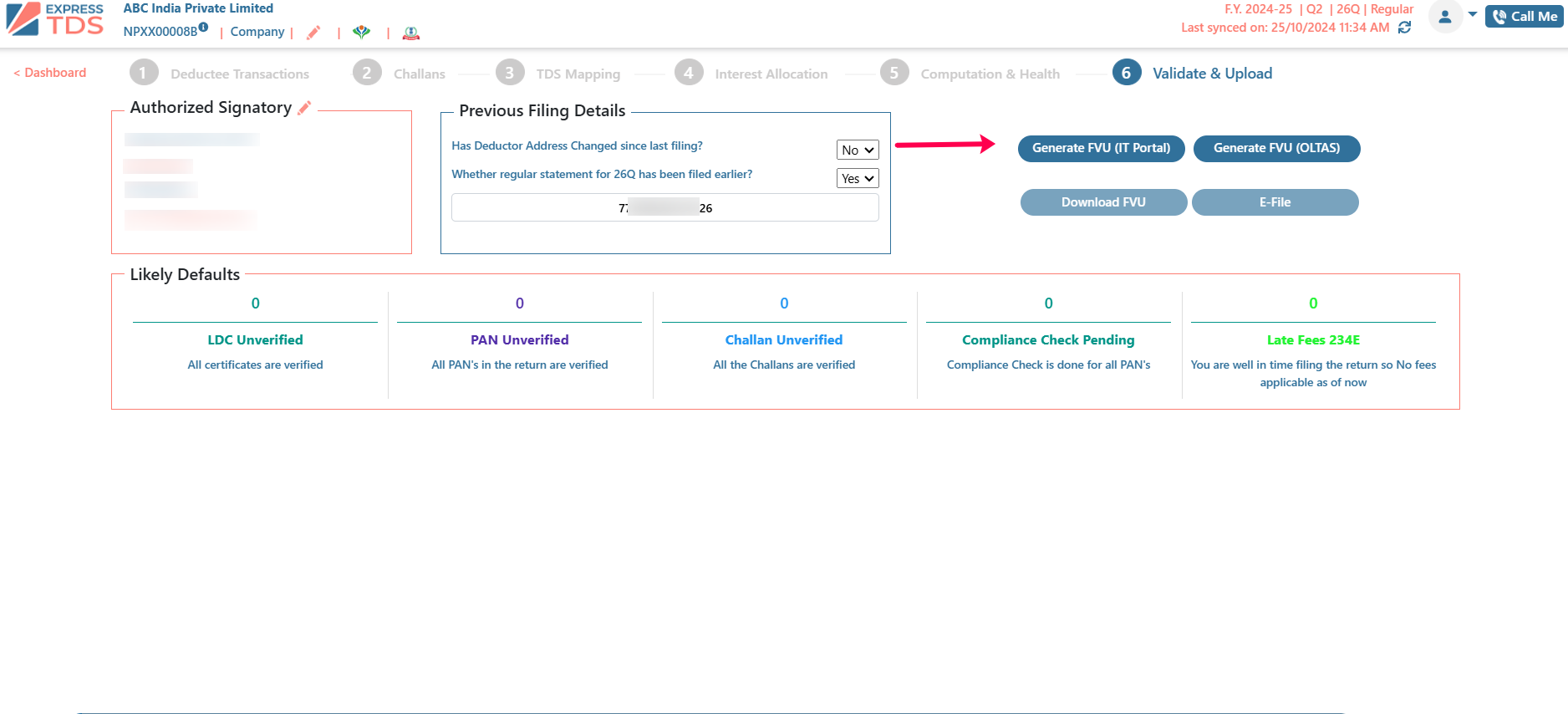Select step 6 Validate & Upload
The width and height of the screenshot is (1568, 714).
[x=1192, y=73]
